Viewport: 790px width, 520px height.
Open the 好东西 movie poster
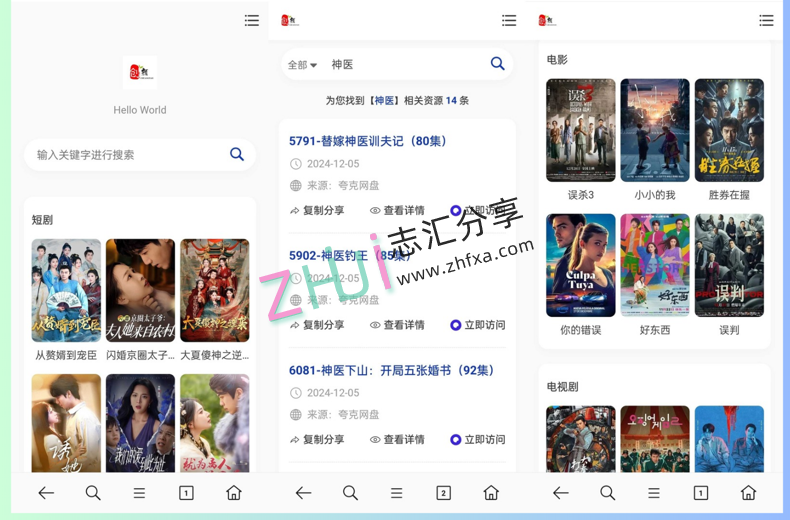(655, 265)
